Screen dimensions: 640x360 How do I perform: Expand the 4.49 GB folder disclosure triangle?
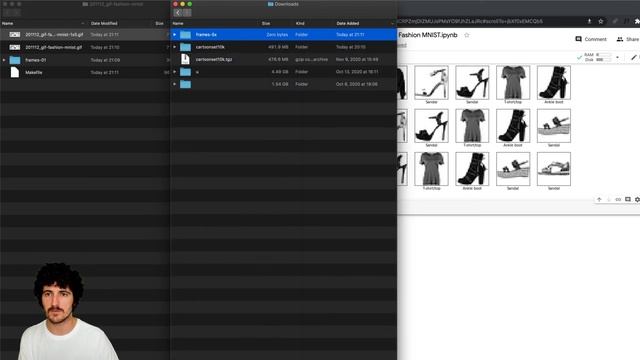(175, 72)
